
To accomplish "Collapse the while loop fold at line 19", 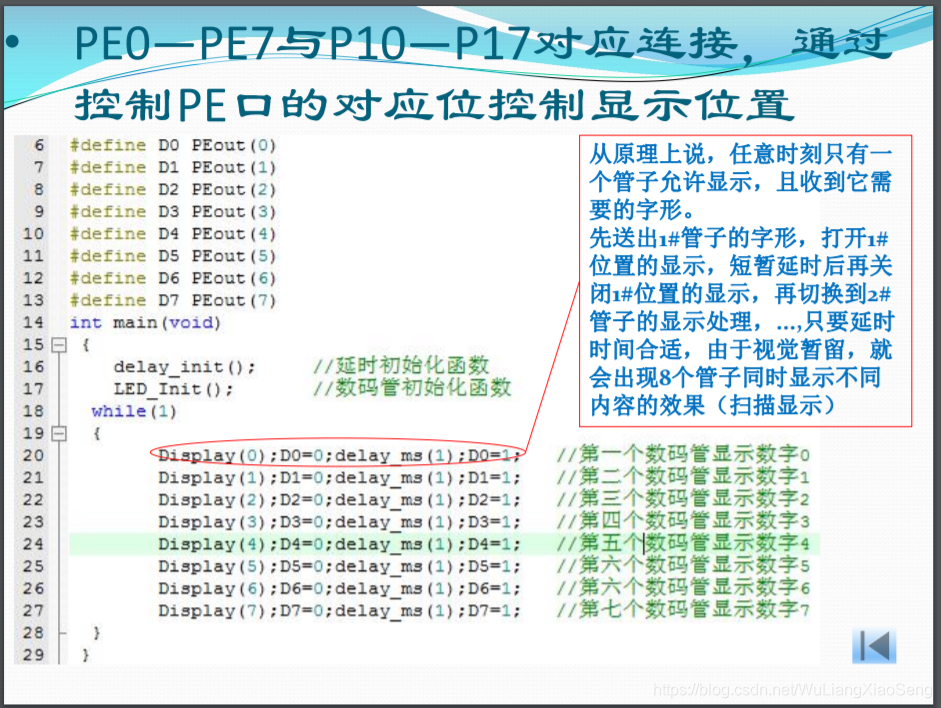I will (x=59, y=433).
